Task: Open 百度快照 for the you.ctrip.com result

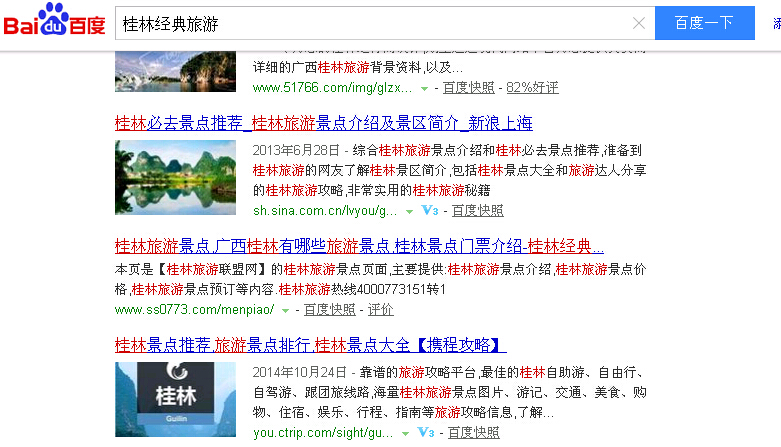Action: [474, 433]
